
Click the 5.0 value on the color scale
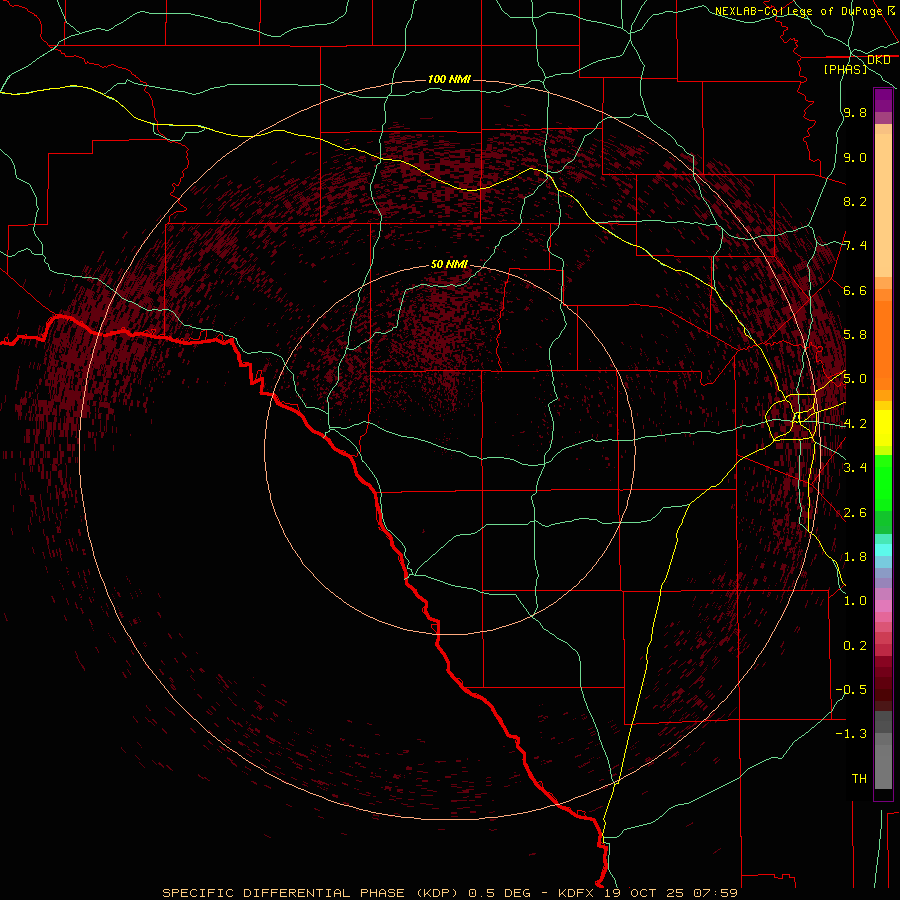click(x=855, y=379)
